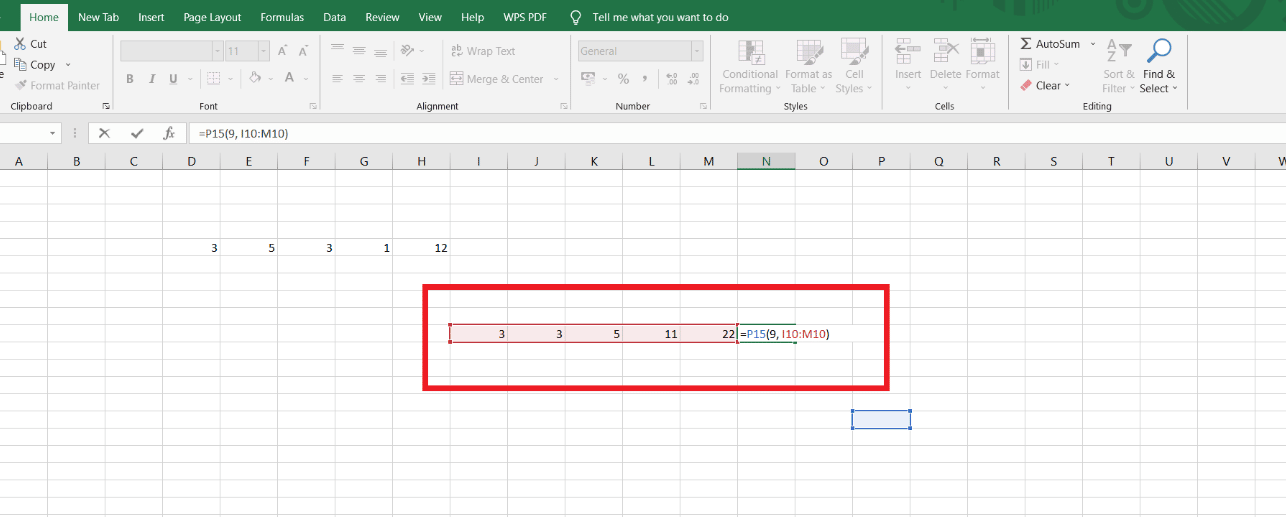Switch to the Insert tab
The width and height of the screenshot is (1286, 517).
151,17
